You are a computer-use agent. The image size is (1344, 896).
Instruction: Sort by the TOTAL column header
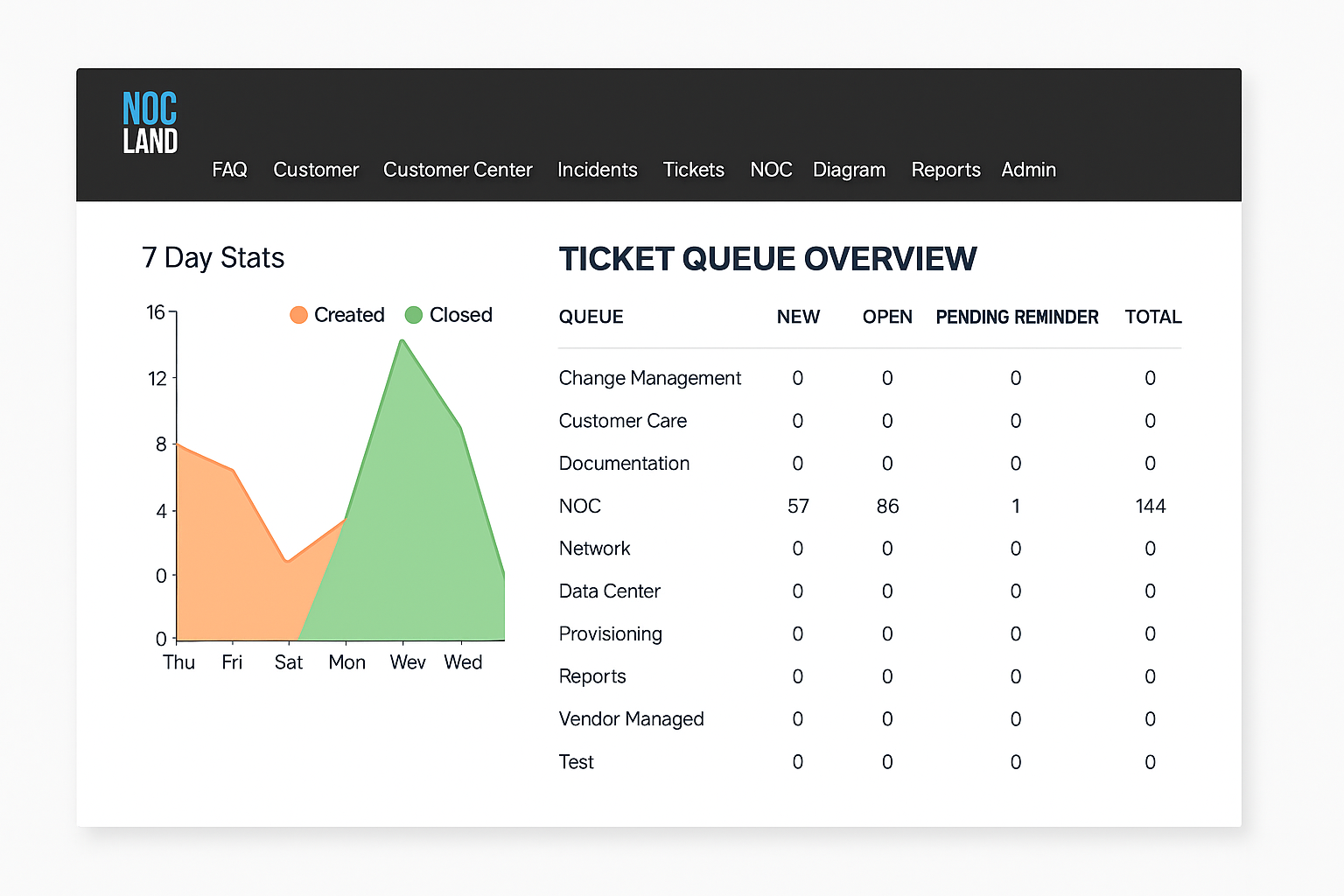pyautogui.click(x=1153, y=317)
